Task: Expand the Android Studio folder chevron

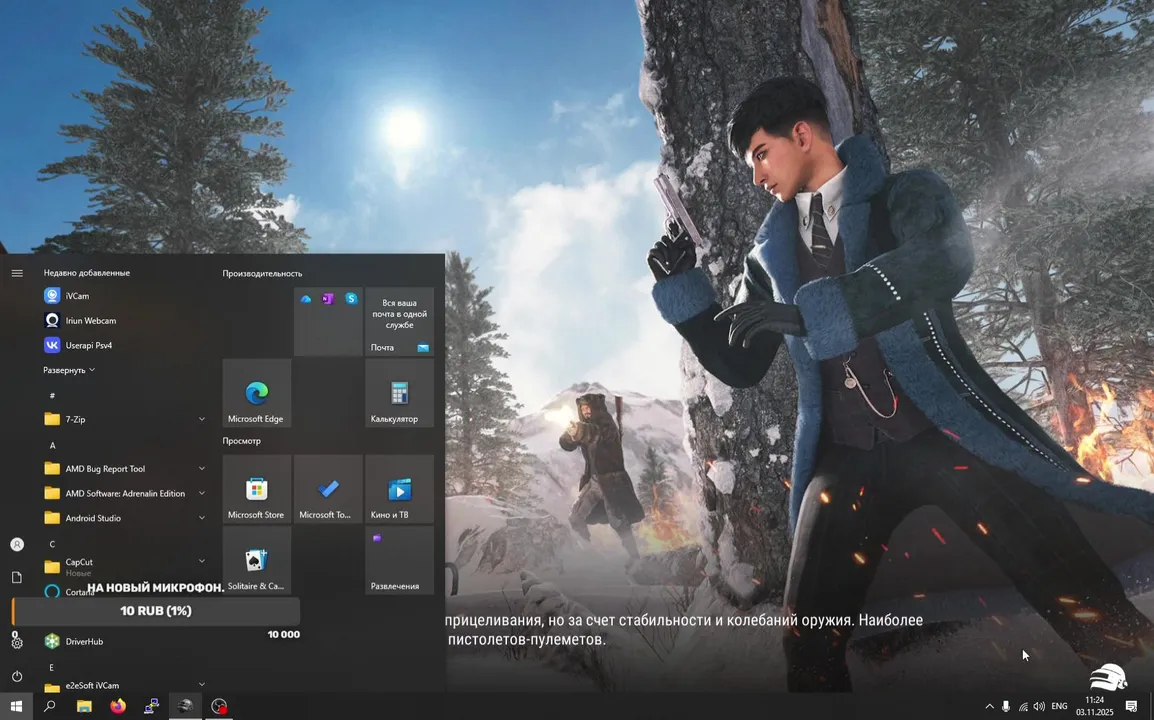Action: coord(202,518)
